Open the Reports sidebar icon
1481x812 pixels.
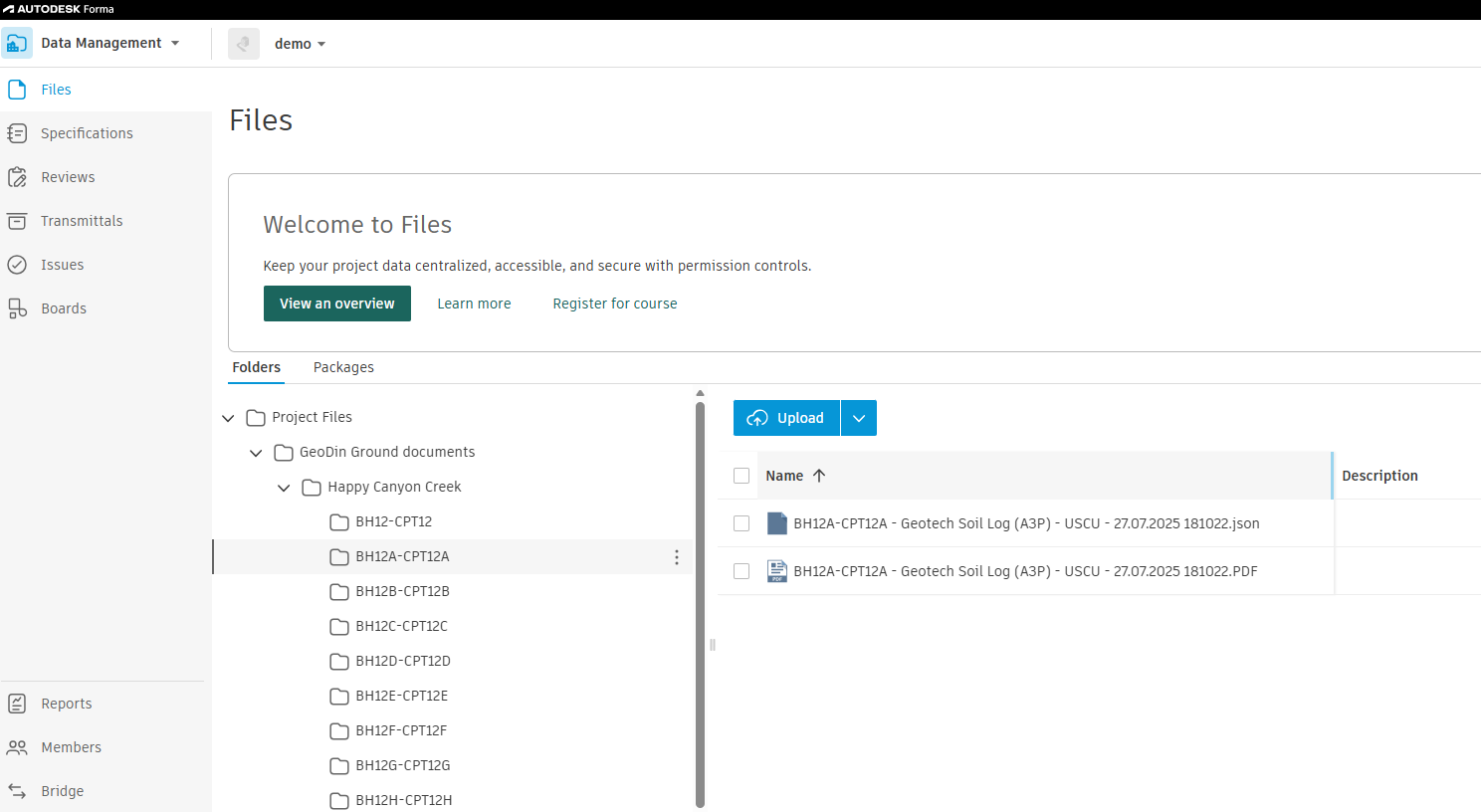[x=17, y=704]
